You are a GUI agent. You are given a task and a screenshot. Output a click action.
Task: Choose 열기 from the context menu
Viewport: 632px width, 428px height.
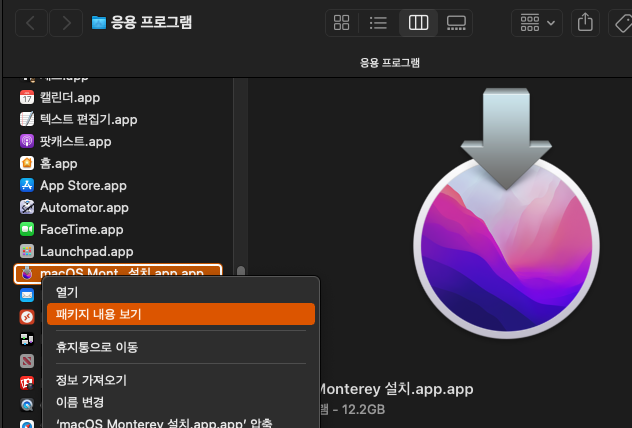(181, 292)
